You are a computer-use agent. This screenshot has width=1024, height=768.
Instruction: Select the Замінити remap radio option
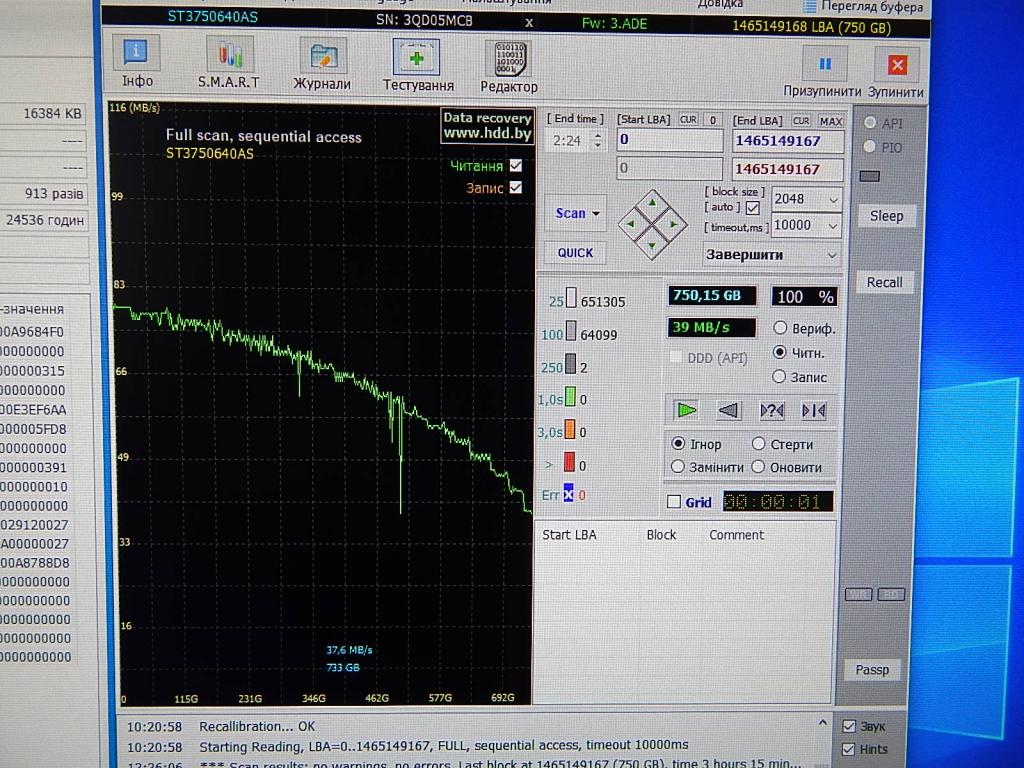tap(678, 466)
